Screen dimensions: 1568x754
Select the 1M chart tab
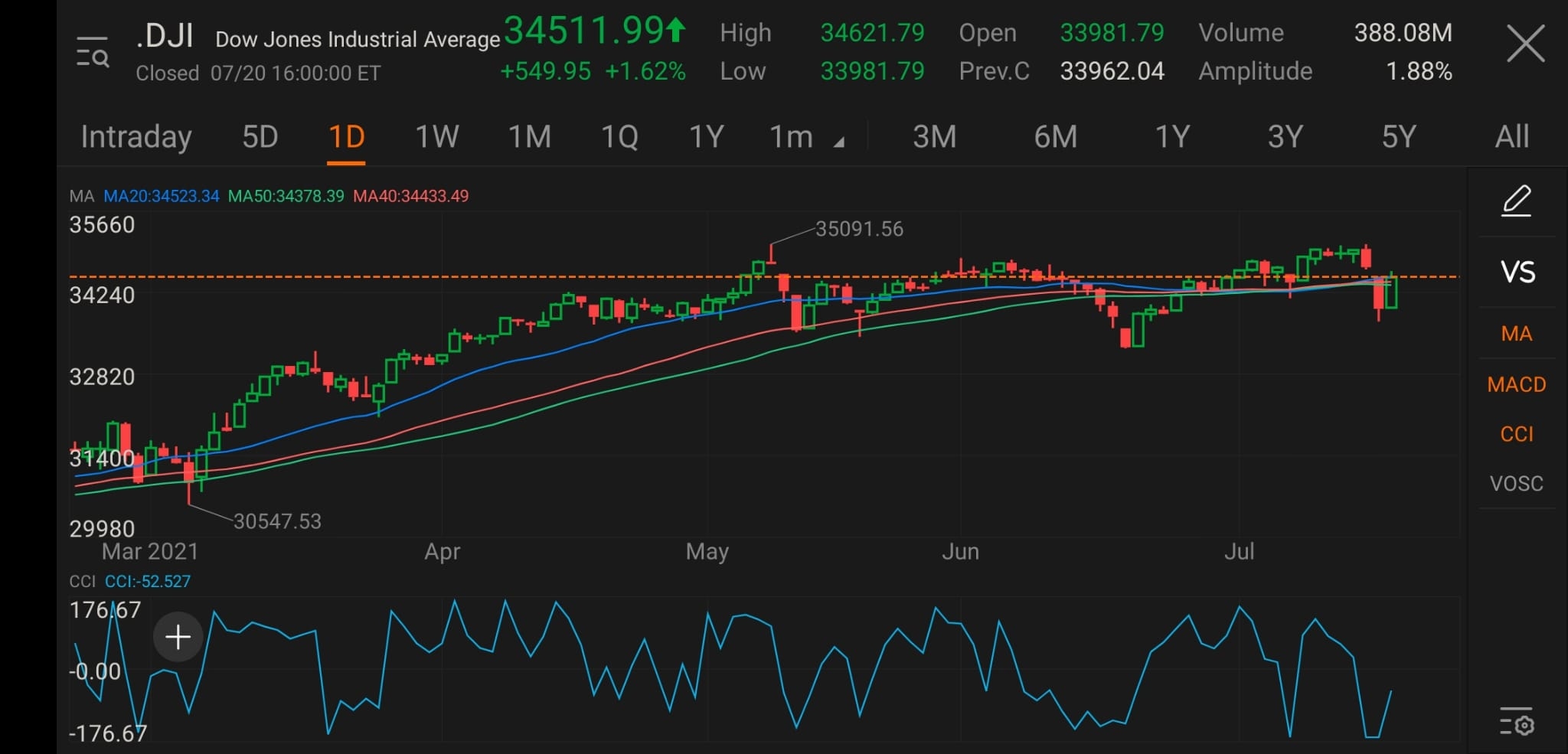pos(529,137)
